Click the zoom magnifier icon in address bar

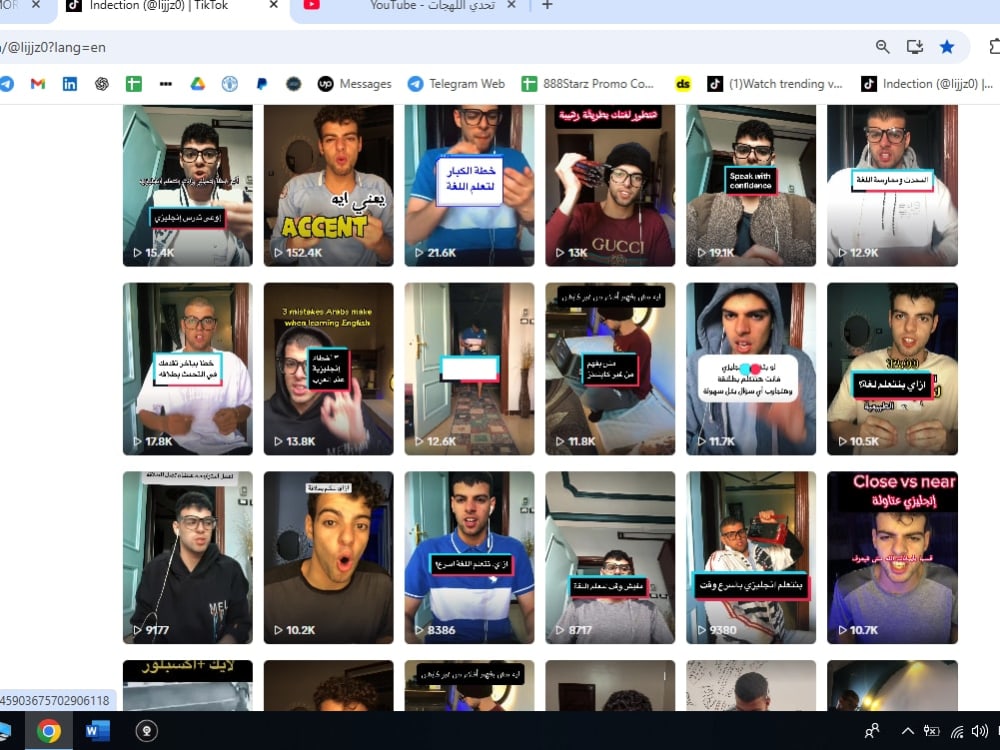[x=883, y=47]
